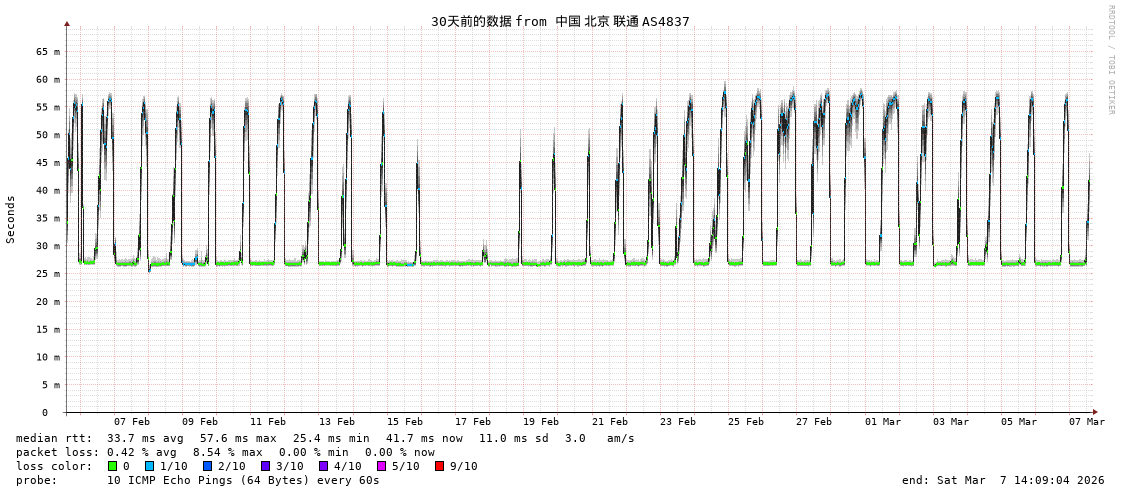Click the 2/10 blue loss swatch
The image size is (1121, 494).
click(x=207, y=466)
